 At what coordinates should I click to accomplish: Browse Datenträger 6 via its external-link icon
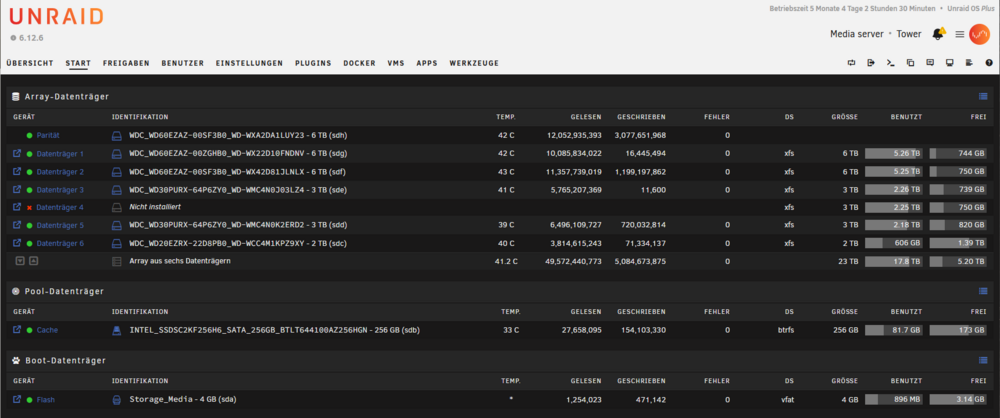click(x=17, y=243)
